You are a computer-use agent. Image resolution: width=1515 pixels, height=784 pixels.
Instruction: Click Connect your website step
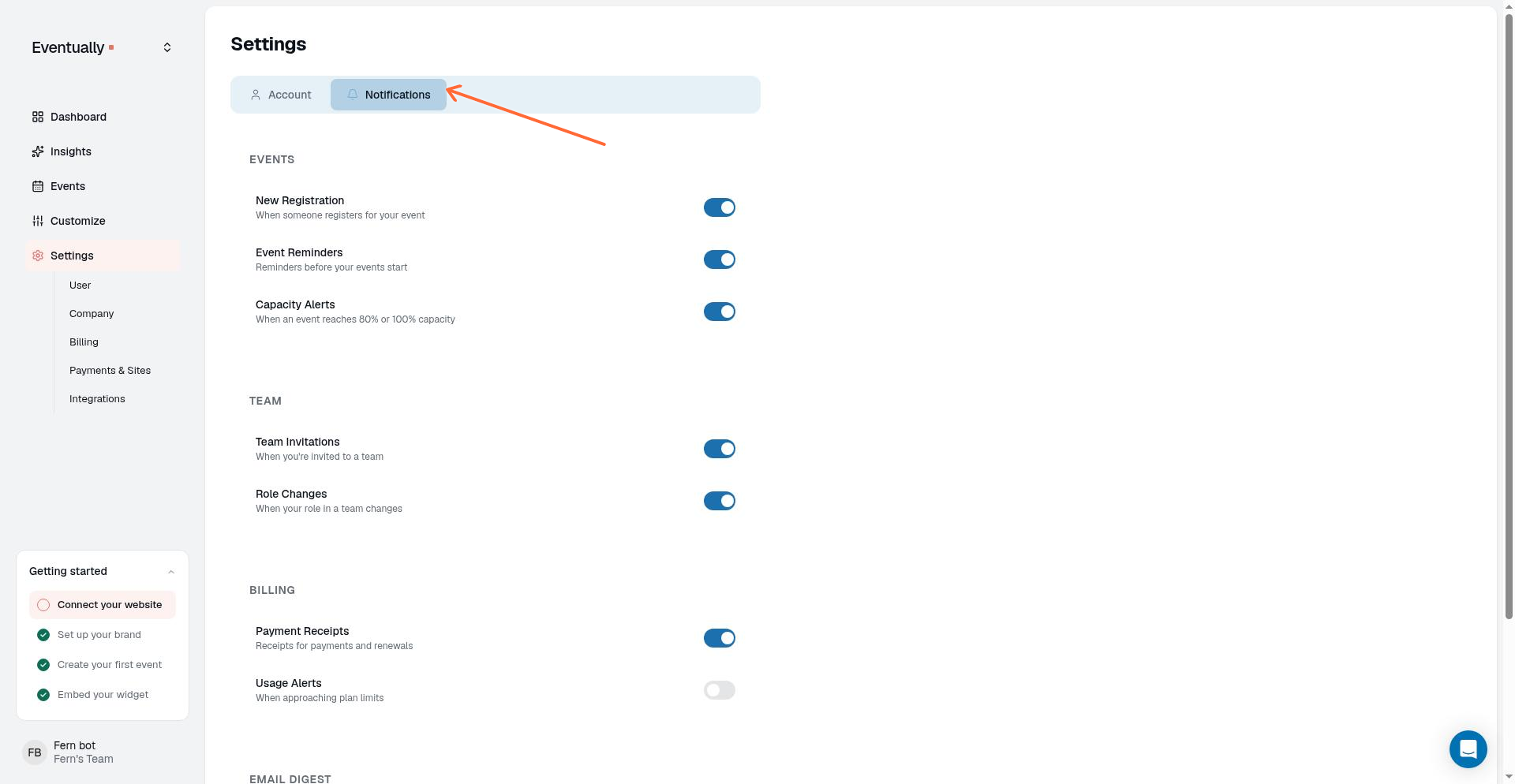103,605
